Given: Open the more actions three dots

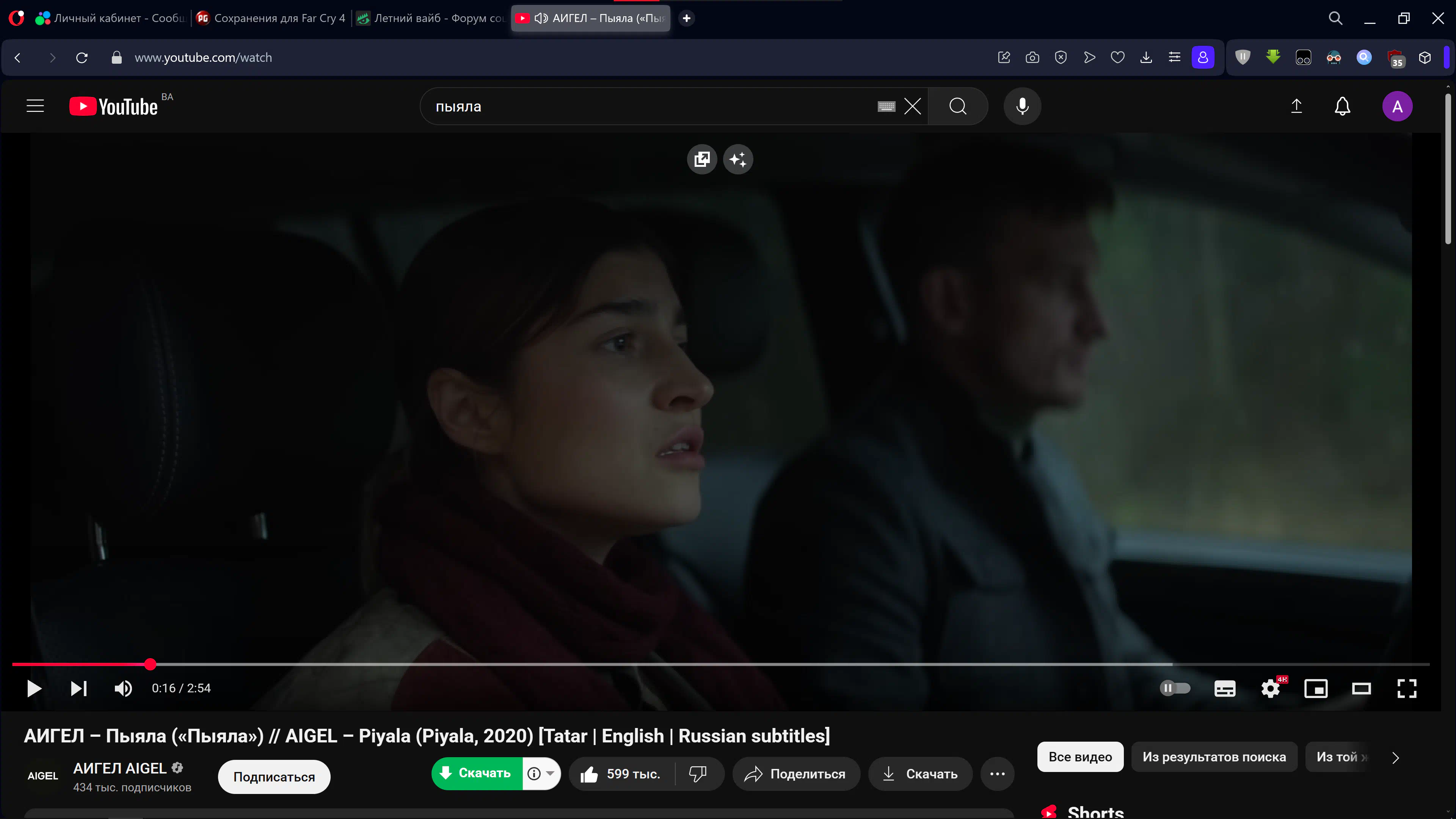Looking at the screenshot, I should [998, 774].
